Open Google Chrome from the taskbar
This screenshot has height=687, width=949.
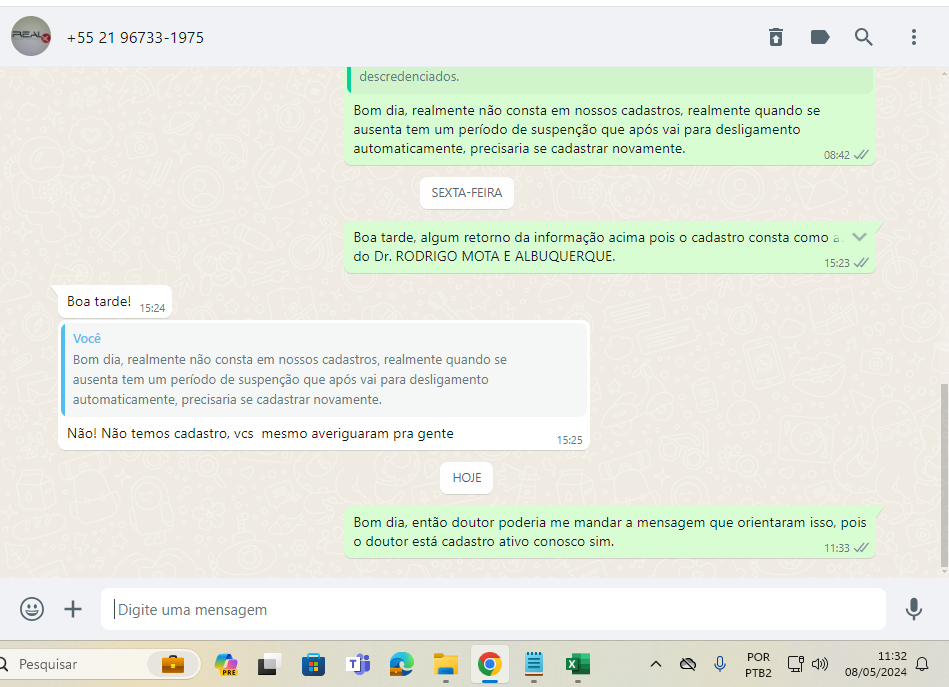tap(489, 664)
